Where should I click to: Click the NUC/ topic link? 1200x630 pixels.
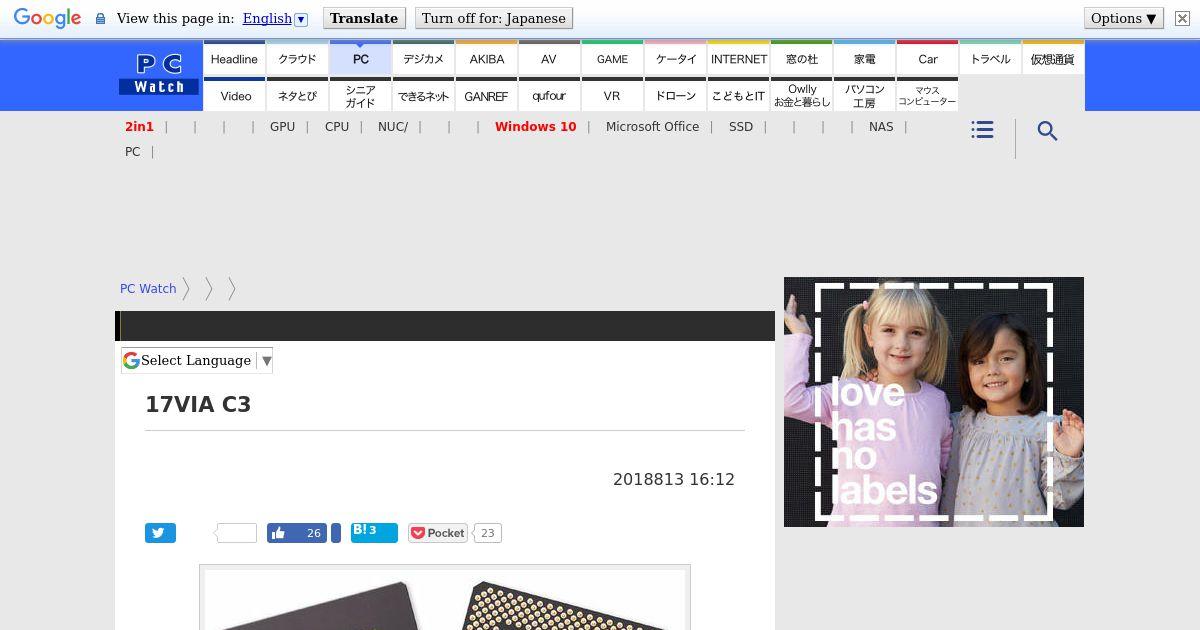click(x=393, y=127)
